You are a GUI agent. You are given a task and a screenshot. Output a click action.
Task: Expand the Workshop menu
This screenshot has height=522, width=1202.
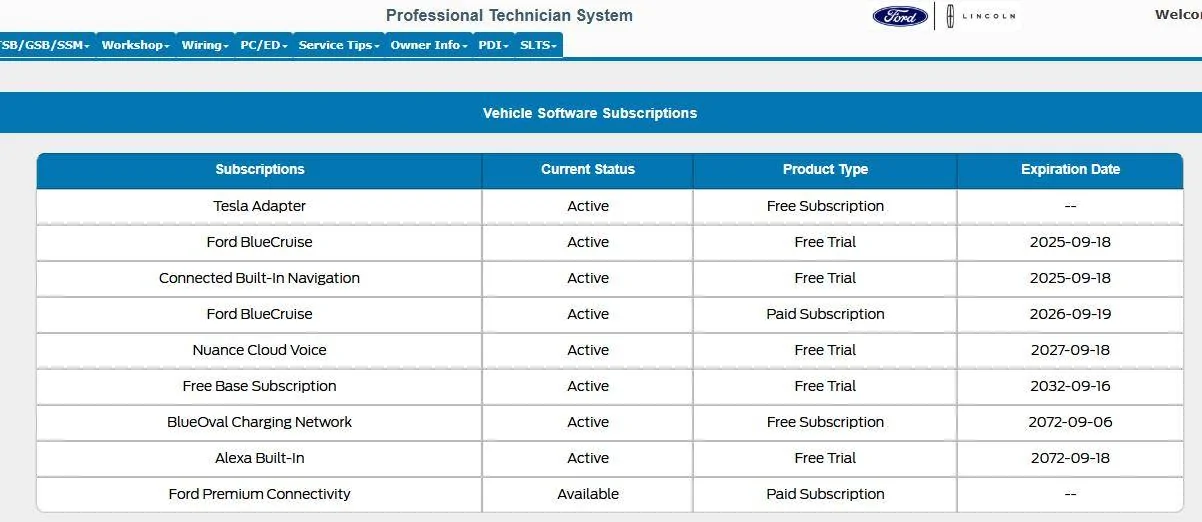pyautogui.click(x=135, y=45)
